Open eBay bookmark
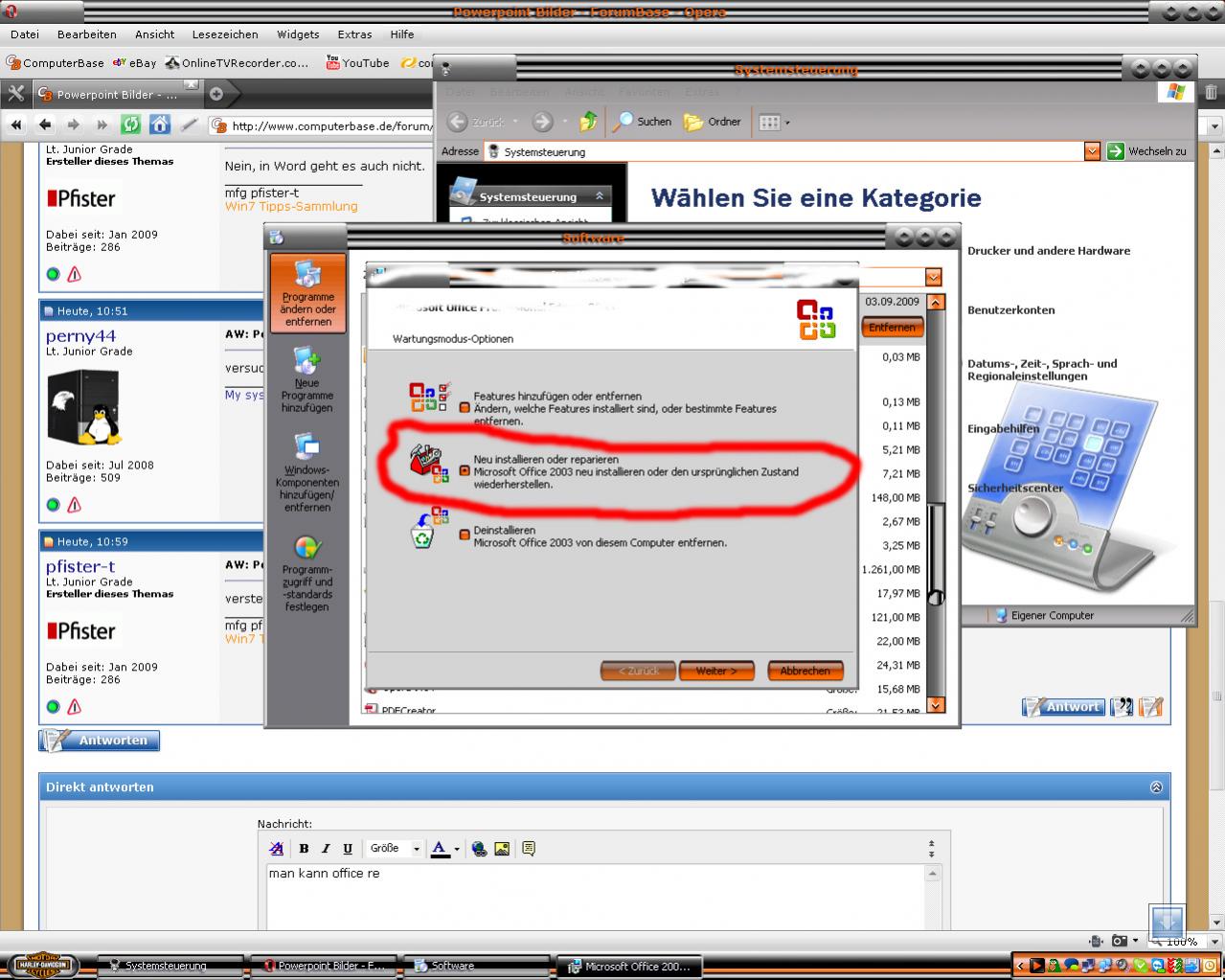1225x980 pixels. 134,62
